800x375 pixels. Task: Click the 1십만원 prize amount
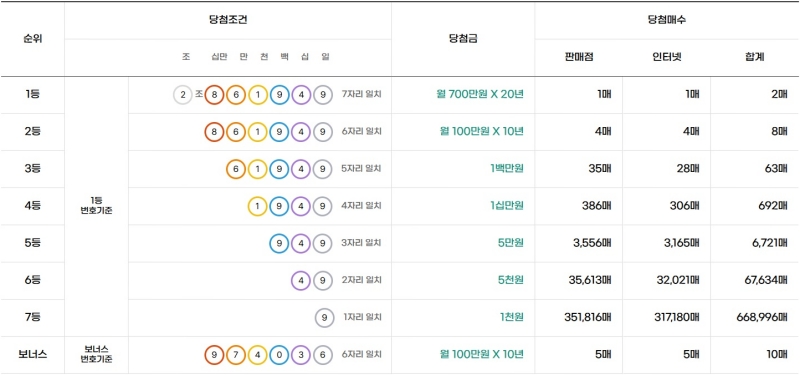507,206
